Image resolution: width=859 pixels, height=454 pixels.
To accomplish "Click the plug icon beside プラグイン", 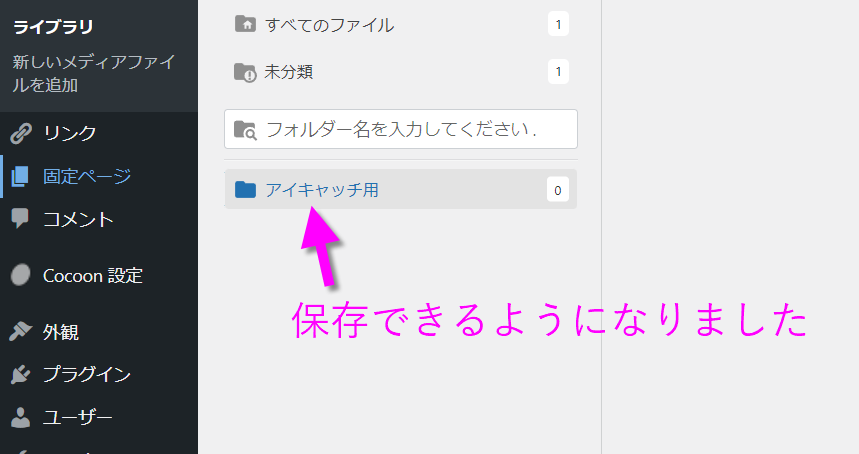I will pyautogui.click(x=20, y=374).
